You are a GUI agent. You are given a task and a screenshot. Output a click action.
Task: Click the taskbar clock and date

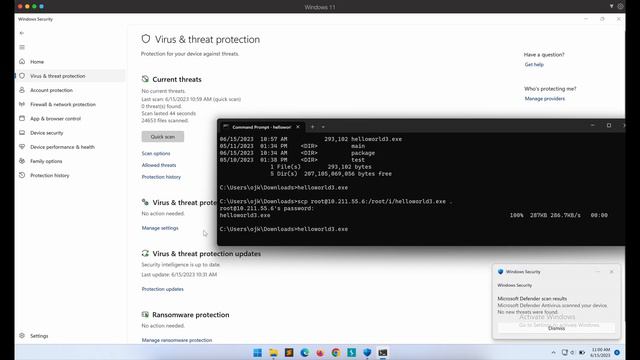[600, 353]
